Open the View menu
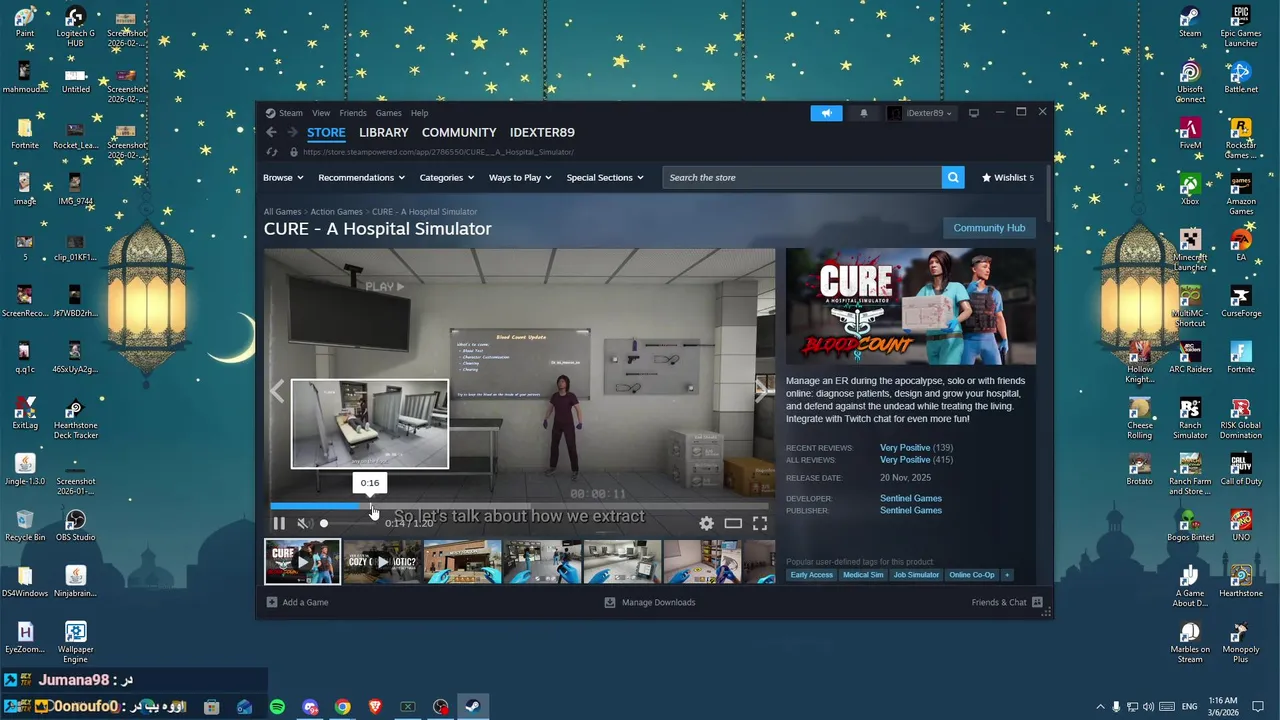 [321, 113]
